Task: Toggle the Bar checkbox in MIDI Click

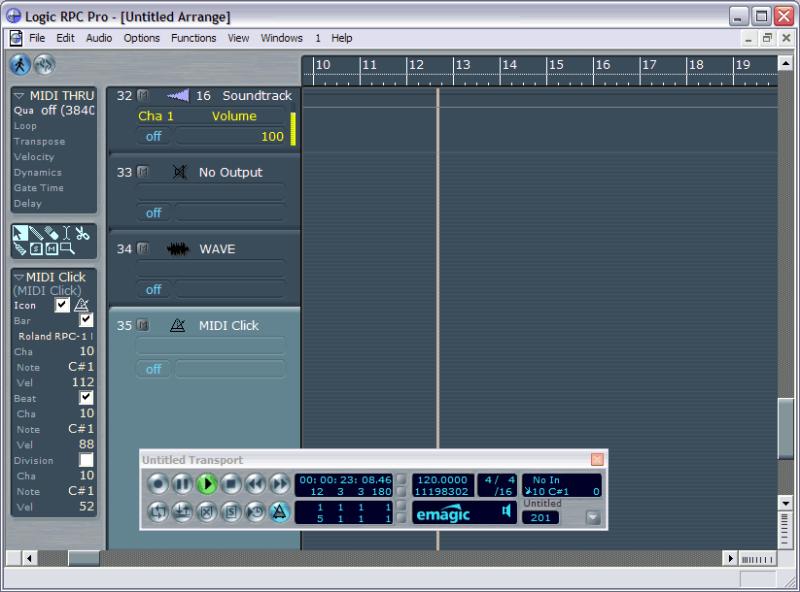Action: 86,320
